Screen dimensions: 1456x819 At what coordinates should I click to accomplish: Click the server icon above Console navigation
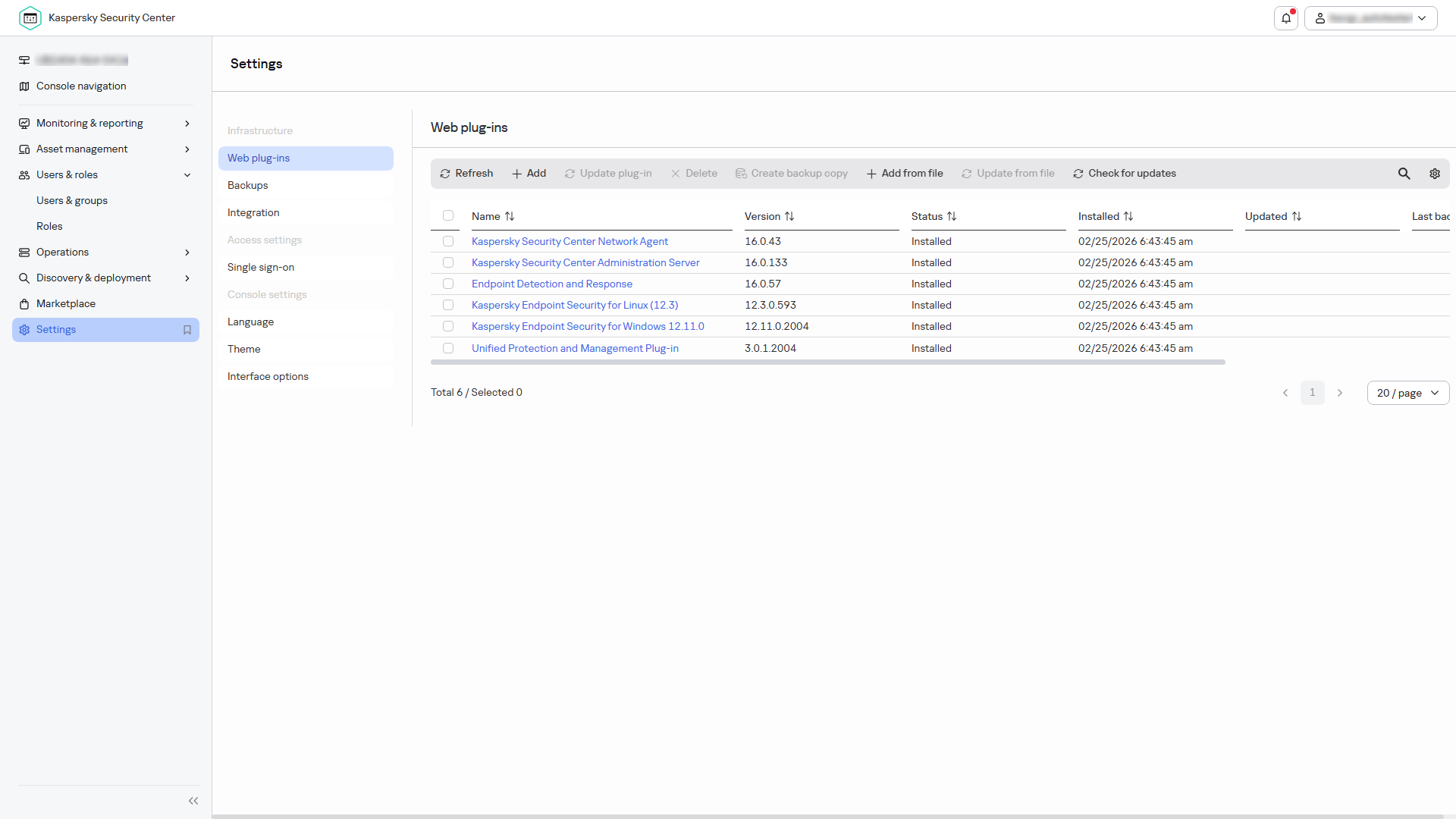click(x=24, y=60)
